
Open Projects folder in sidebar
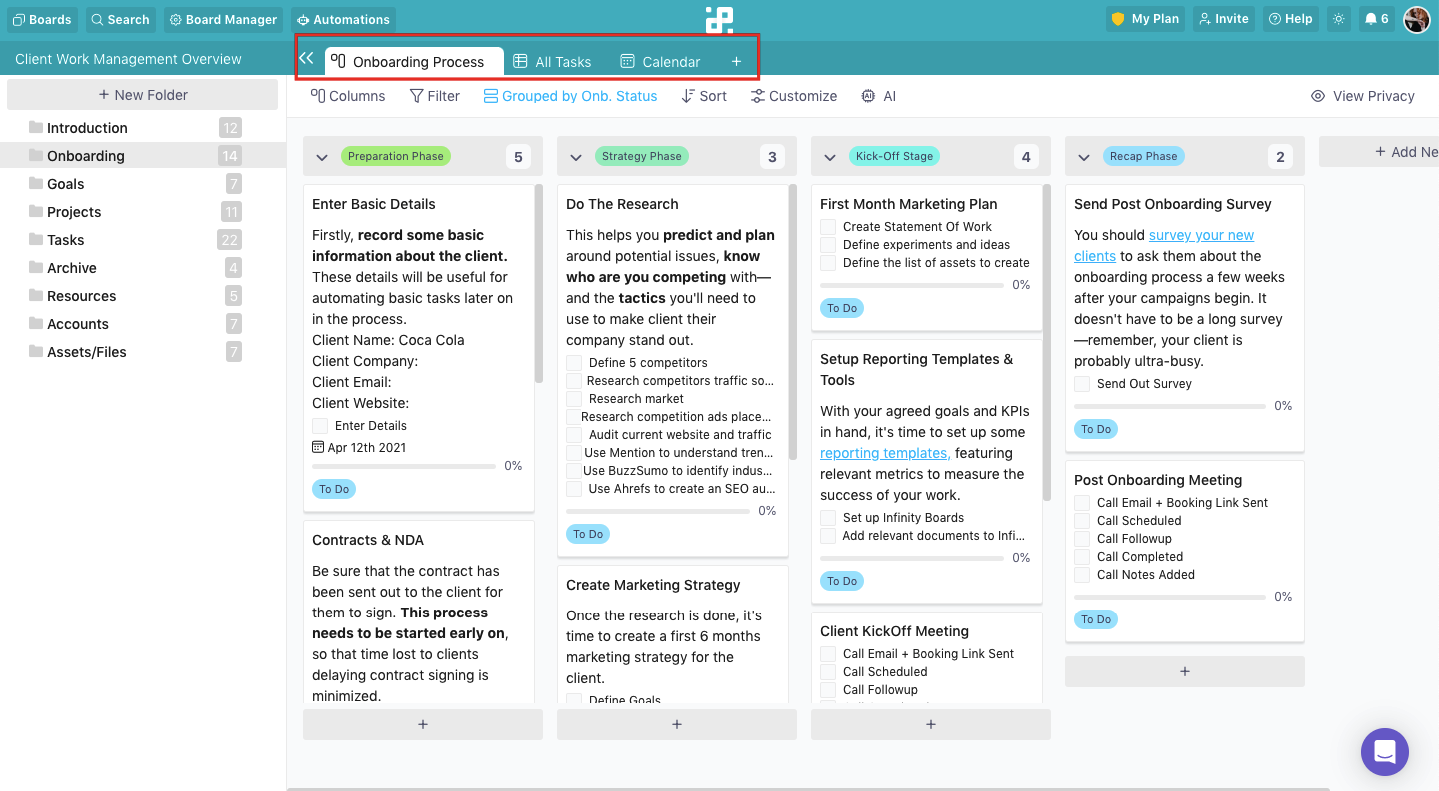143,212
